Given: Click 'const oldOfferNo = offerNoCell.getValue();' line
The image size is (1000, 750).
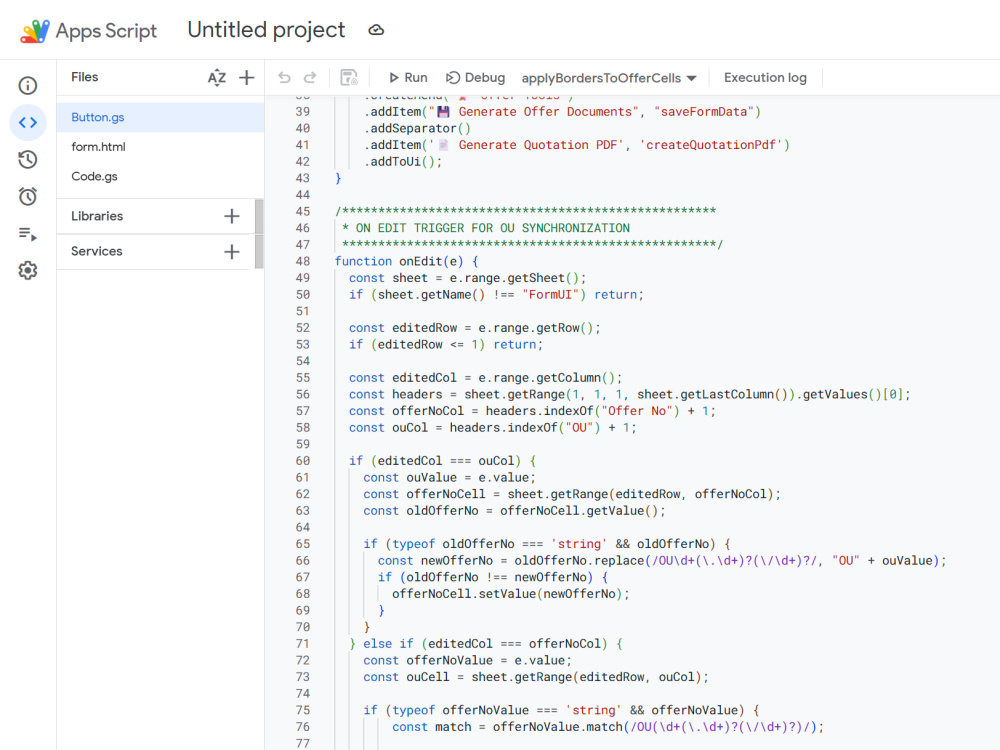Looking at the screenshot, I should (x=514, y=510).
